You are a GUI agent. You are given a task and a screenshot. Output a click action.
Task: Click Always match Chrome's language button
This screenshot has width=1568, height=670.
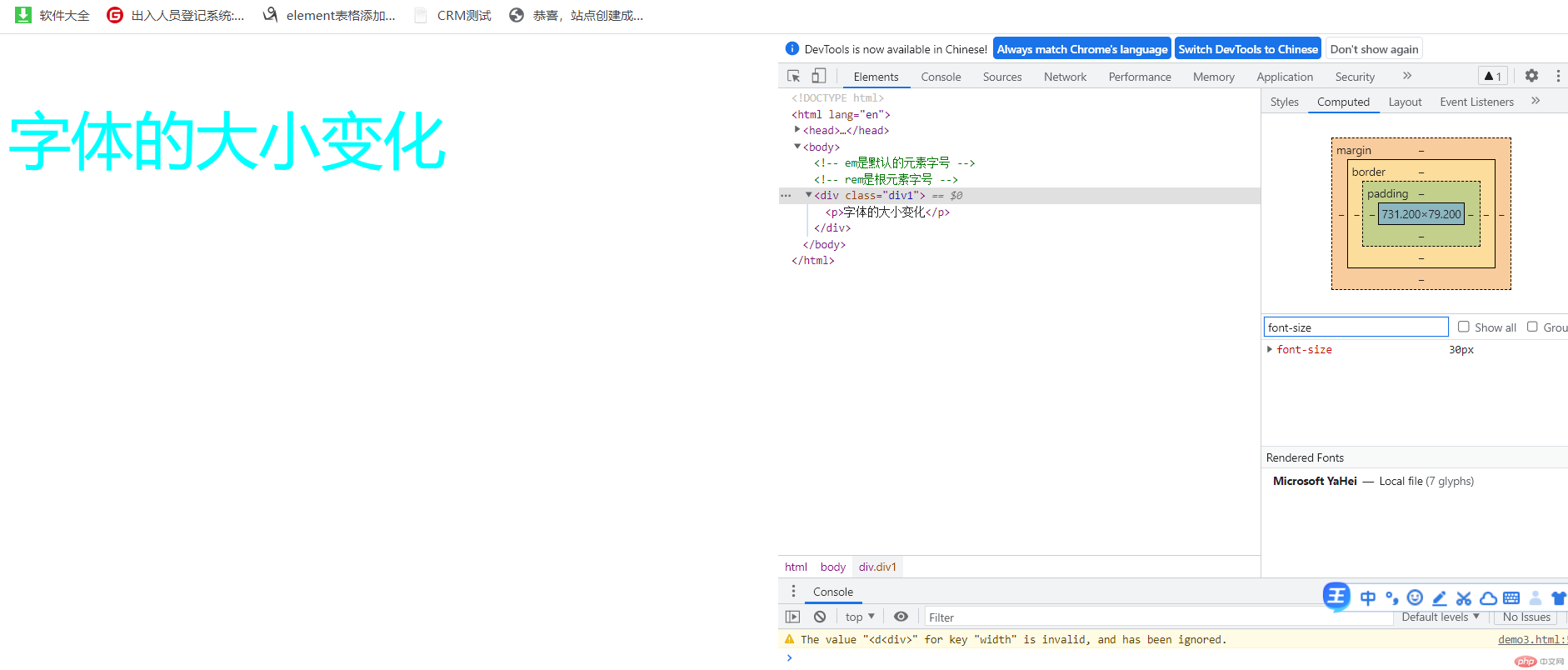[x=1081, y=48]
